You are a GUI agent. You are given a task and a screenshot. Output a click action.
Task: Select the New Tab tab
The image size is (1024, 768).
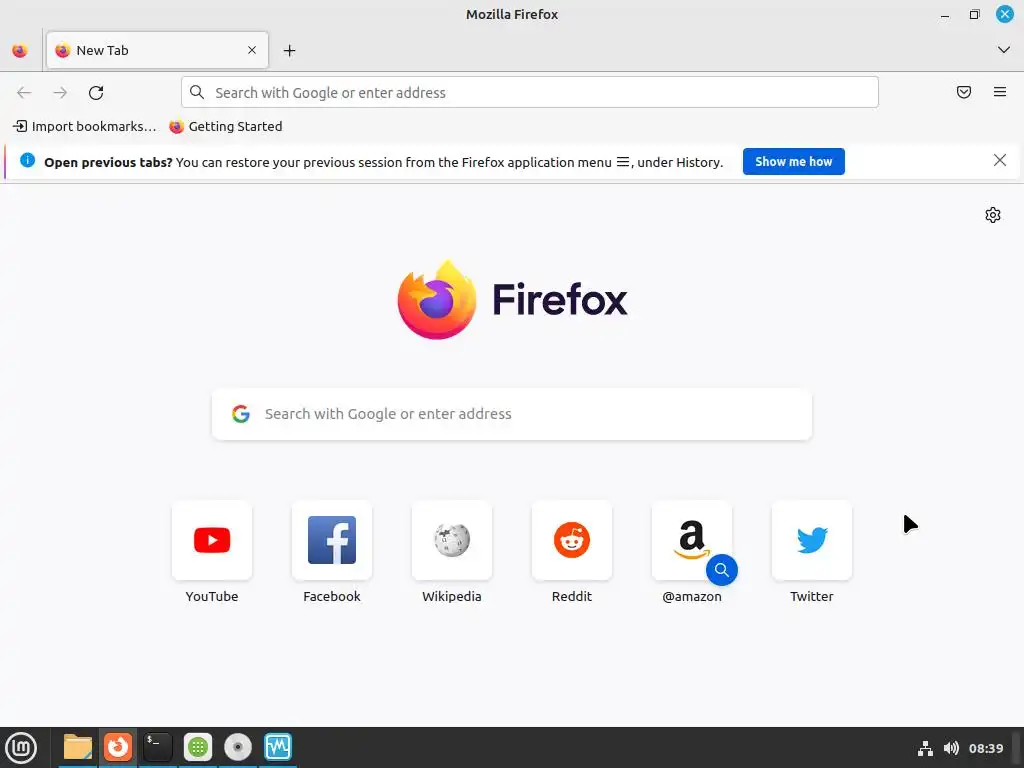click(157, 50)
